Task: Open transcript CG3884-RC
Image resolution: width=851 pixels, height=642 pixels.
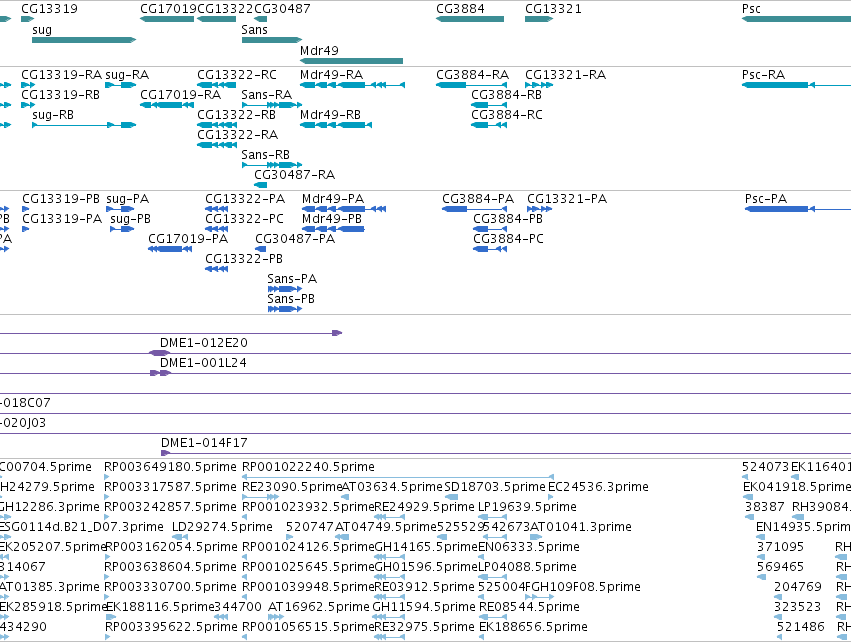Action: (506, 115)
